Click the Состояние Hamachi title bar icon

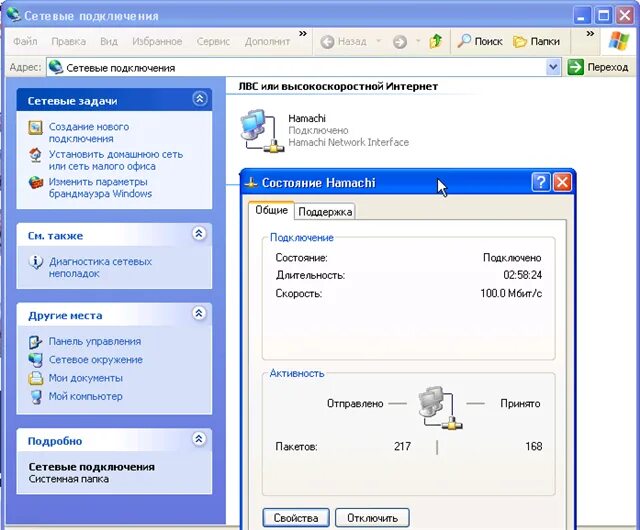click(251, 183)
